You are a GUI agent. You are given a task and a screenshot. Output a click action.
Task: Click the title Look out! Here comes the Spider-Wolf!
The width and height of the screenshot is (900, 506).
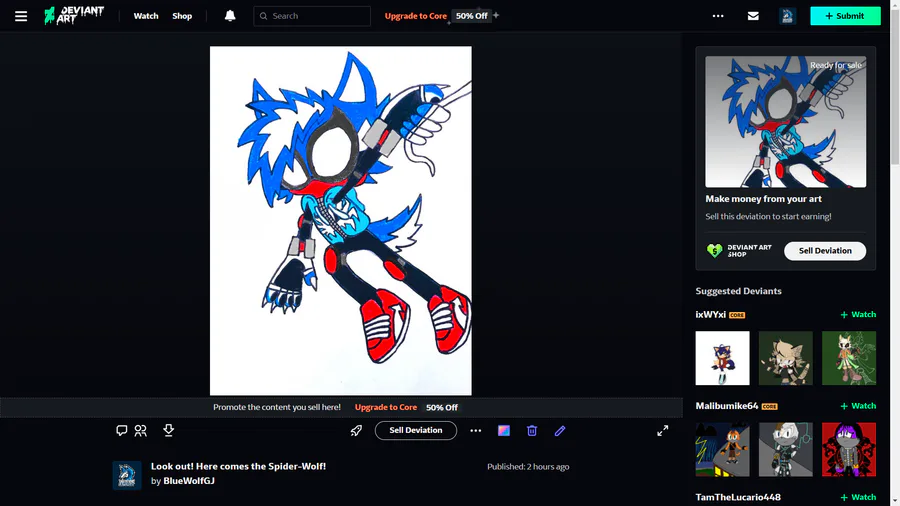point(238,466)
